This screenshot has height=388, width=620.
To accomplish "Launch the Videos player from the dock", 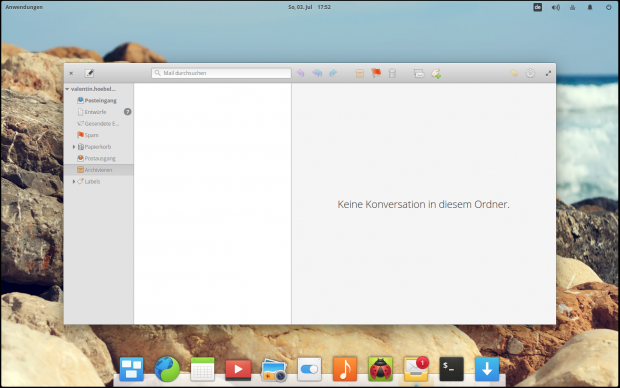I will pos(238,370).
